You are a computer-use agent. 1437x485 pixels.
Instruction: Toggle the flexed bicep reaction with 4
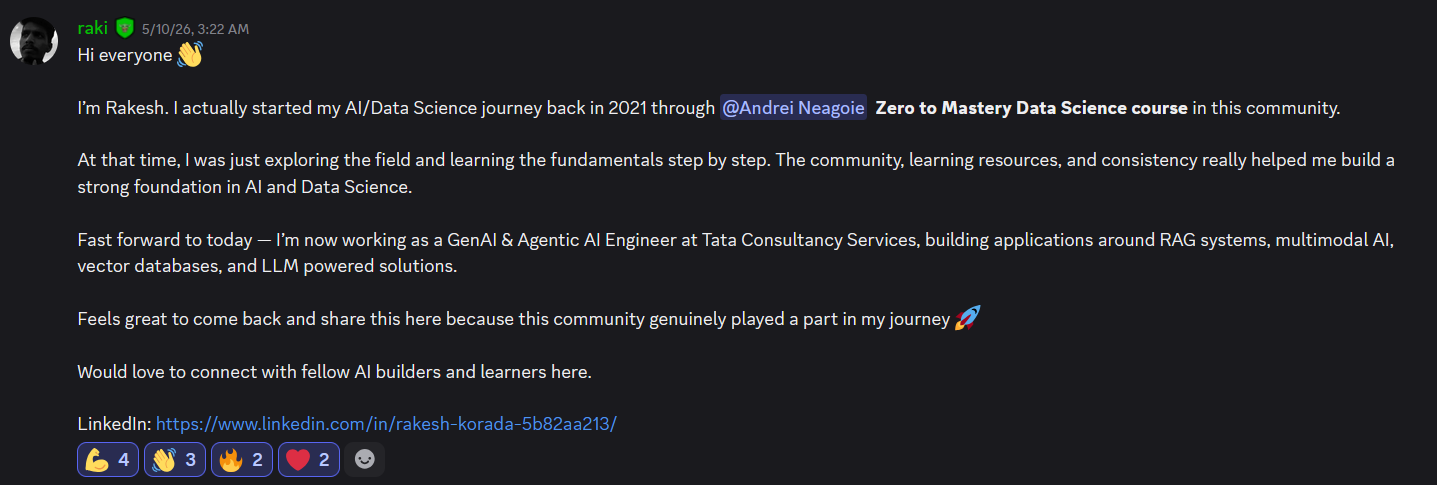pos(108,460)
